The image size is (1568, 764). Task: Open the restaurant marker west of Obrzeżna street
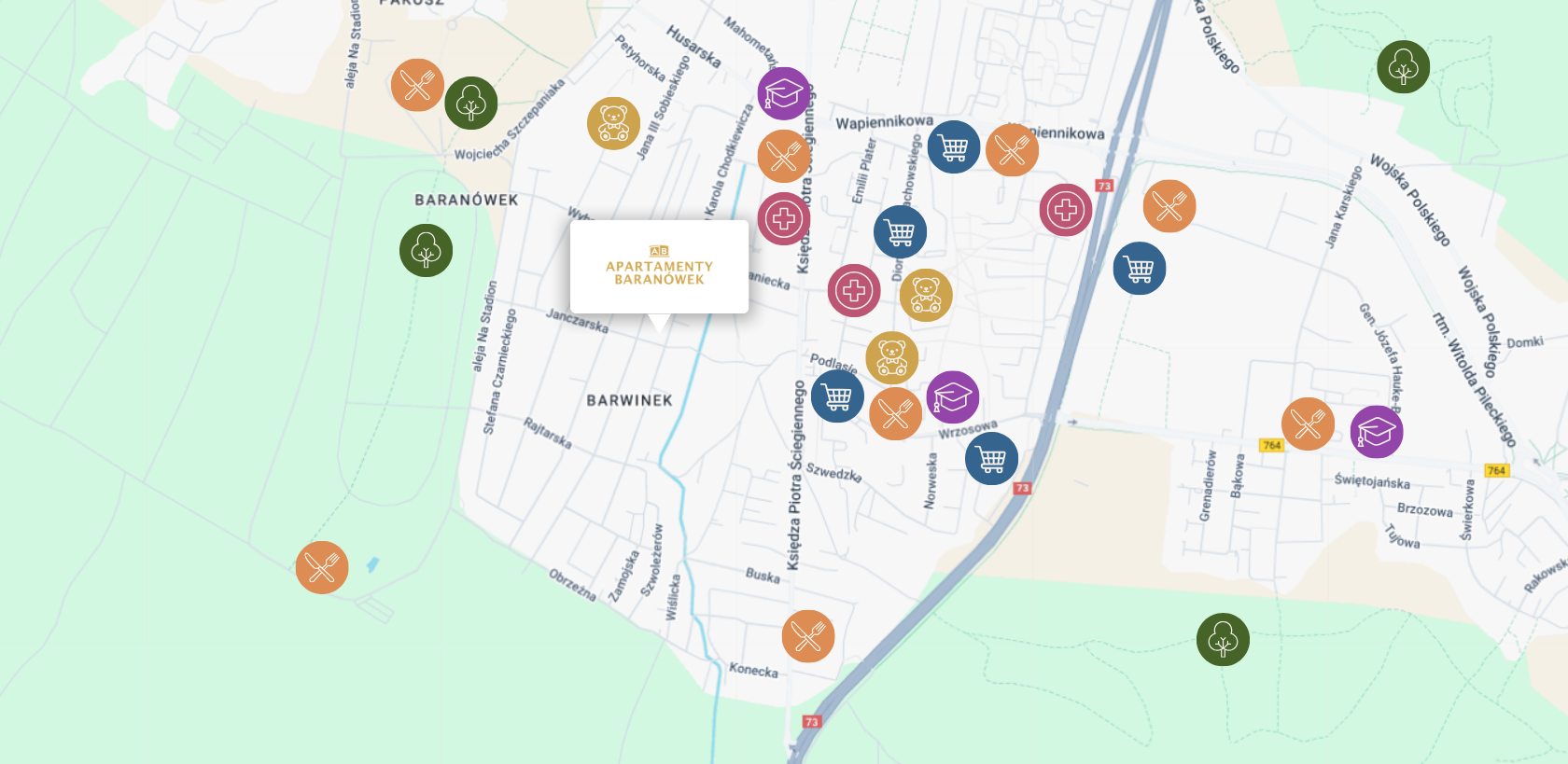point(322,567)
